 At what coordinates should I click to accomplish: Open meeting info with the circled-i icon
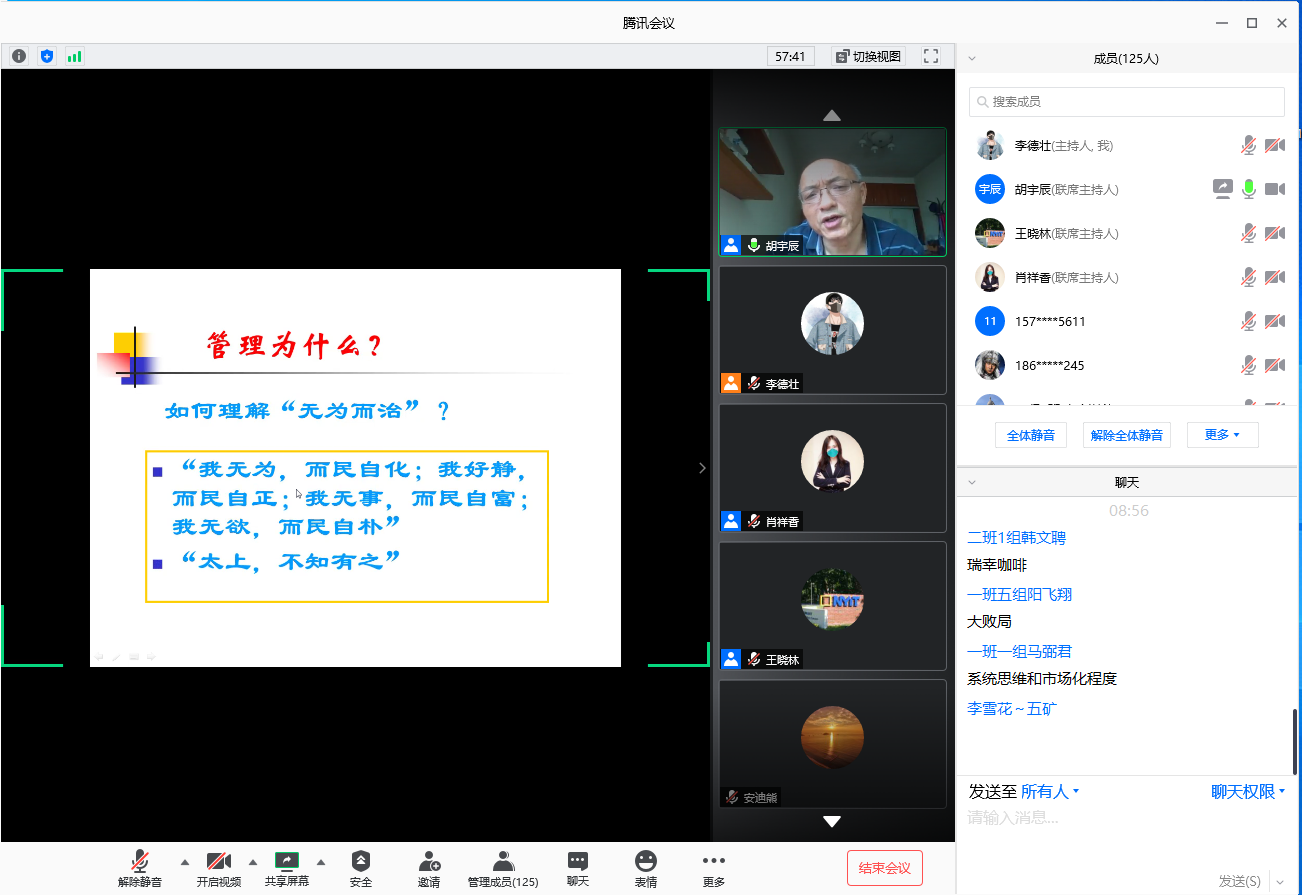(x=18, y=56)
